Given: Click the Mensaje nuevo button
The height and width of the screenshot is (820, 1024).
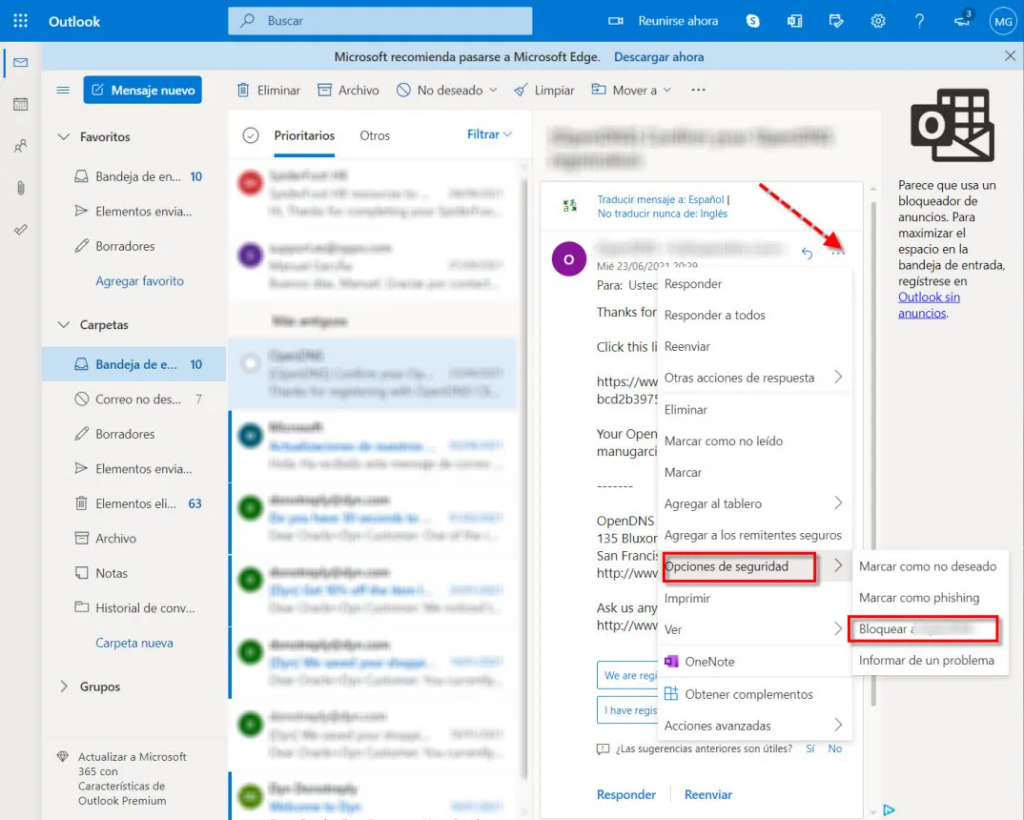Looking at the screenshot, I should pos(142,90).
